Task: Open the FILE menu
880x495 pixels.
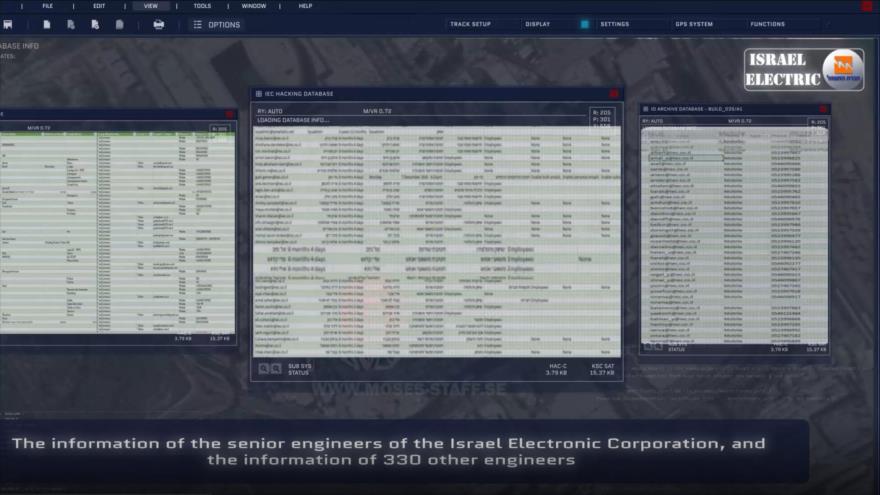Action: coord(48,6)
